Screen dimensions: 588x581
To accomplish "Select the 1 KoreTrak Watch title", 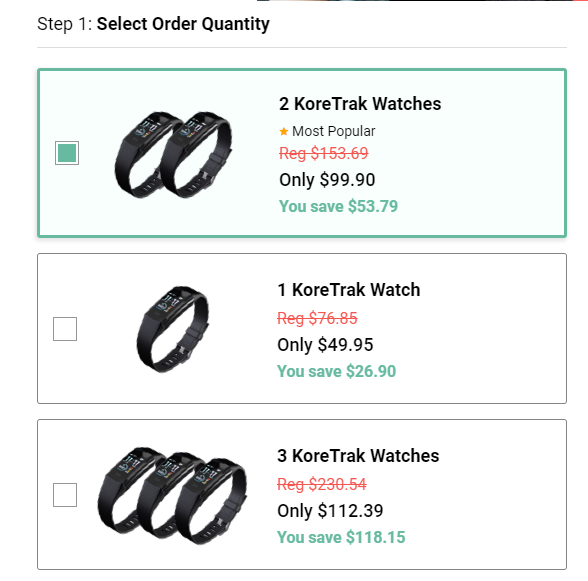I will (x=349, y=290).
